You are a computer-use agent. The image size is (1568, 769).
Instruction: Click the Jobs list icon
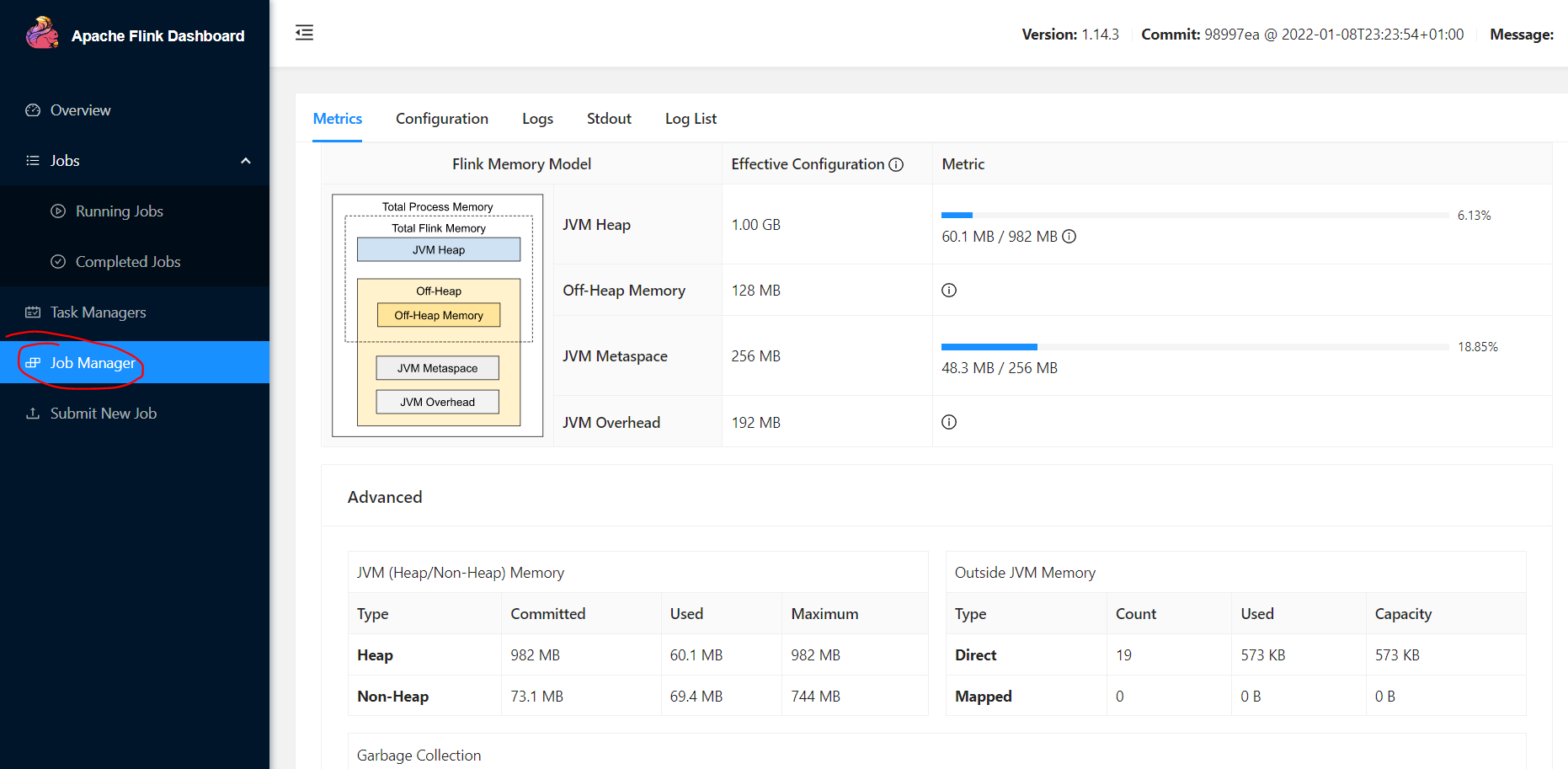(33, 161)
